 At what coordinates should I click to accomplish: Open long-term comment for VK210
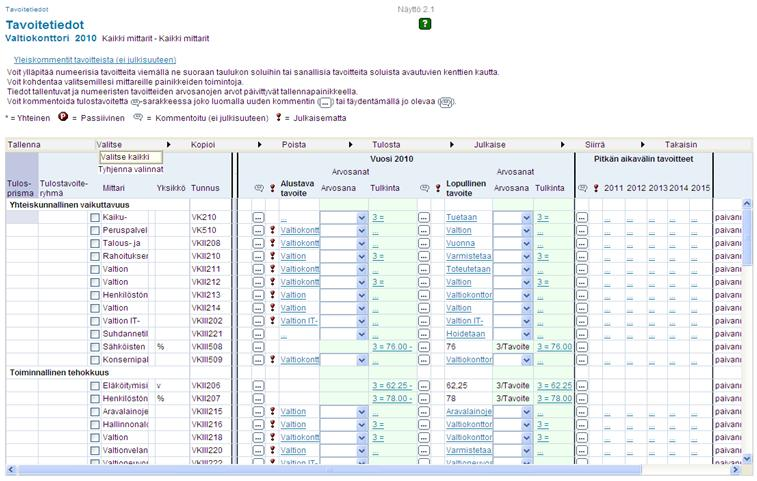[x=582, y=218]
